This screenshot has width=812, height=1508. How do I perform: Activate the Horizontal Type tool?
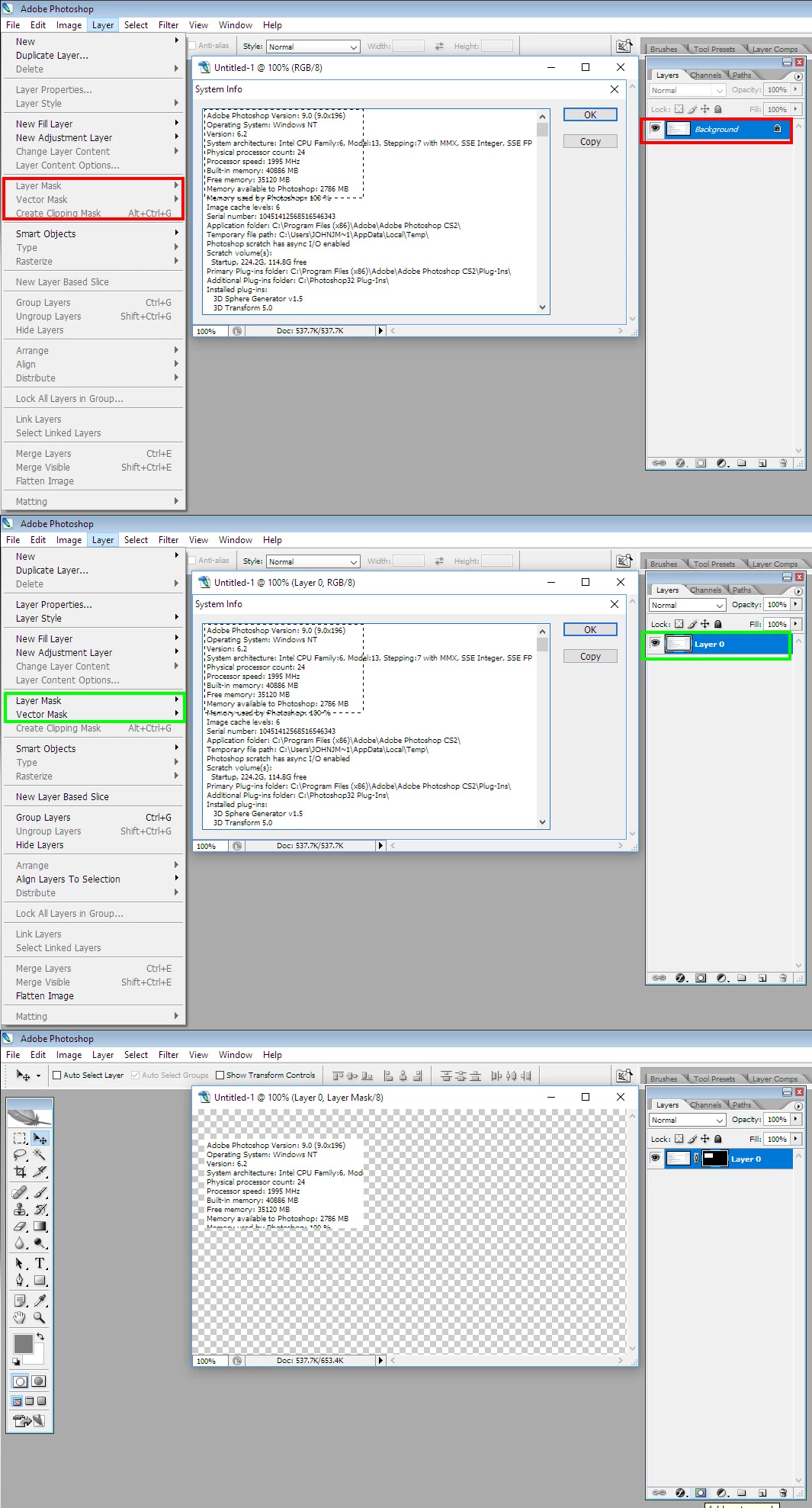pyautogui.click(x=40, y=1264)
